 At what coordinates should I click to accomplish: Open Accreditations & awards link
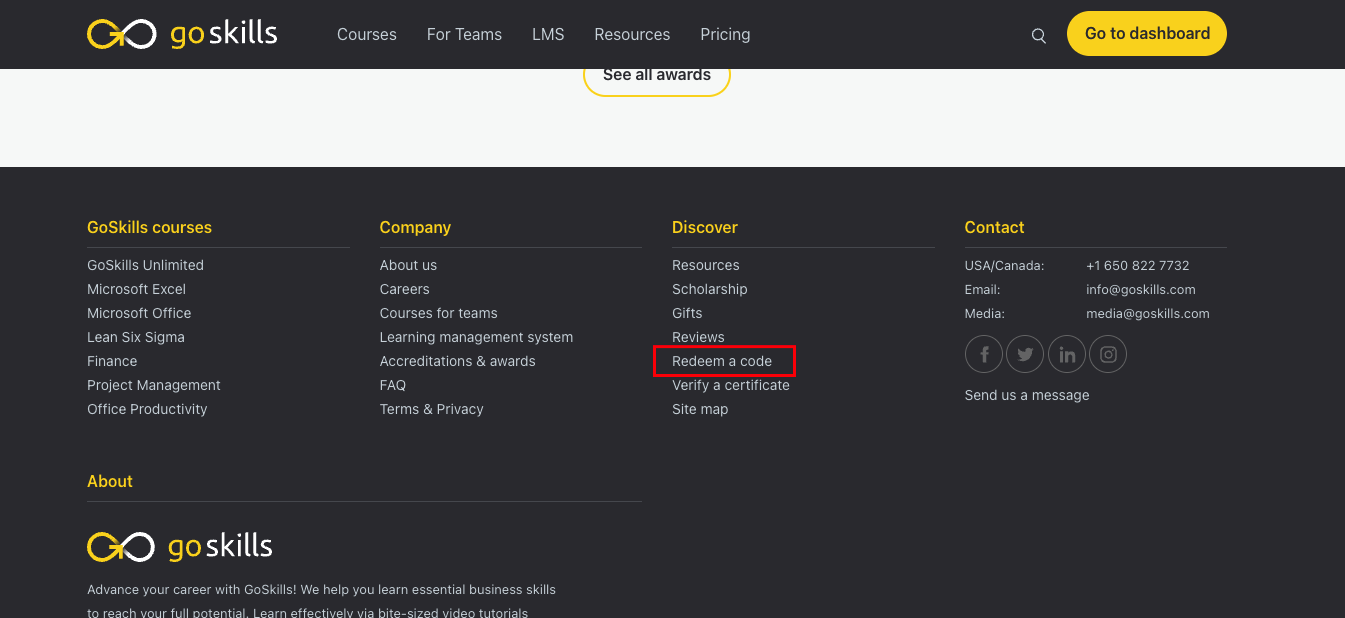(x=457, y=361)
